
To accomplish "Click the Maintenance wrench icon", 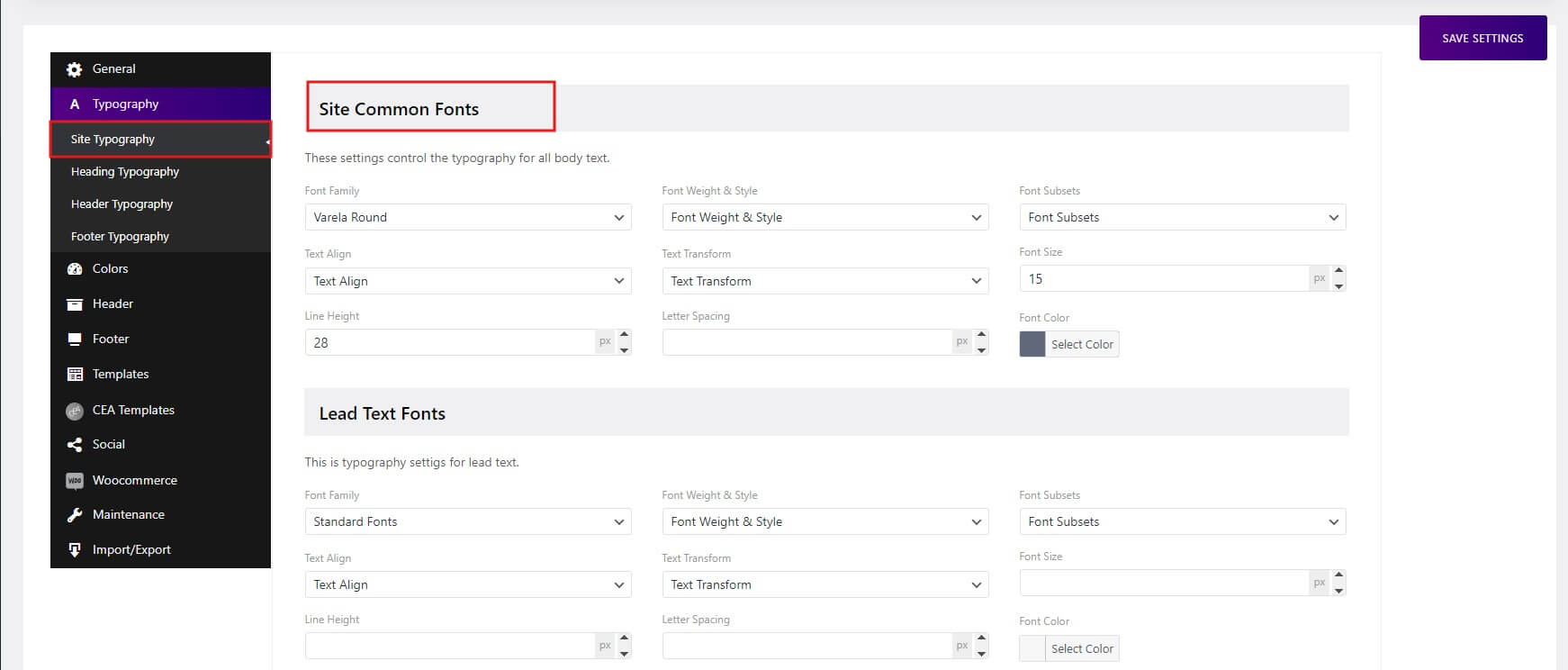I will coord(75,515).
